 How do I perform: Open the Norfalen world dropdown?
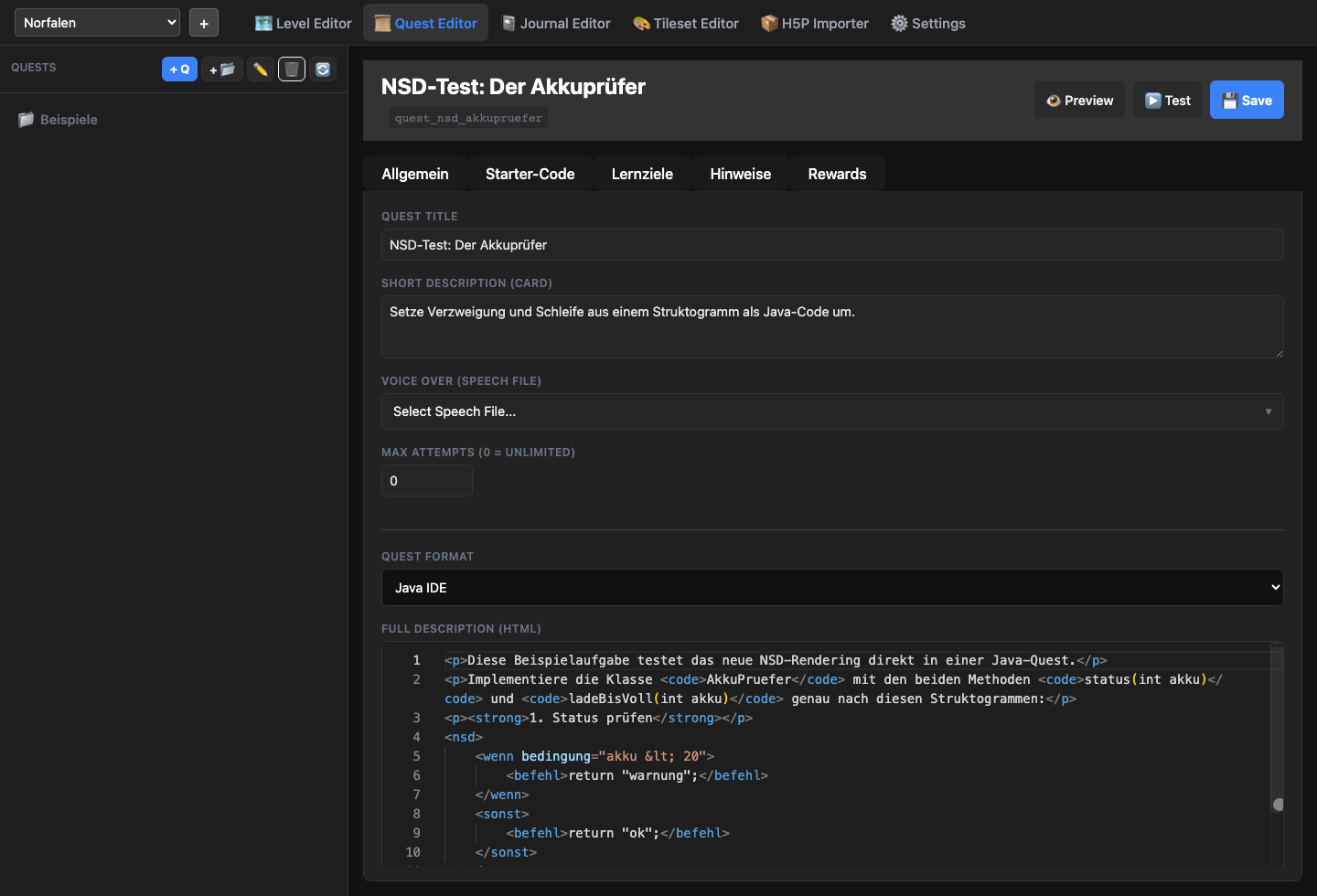96,22
